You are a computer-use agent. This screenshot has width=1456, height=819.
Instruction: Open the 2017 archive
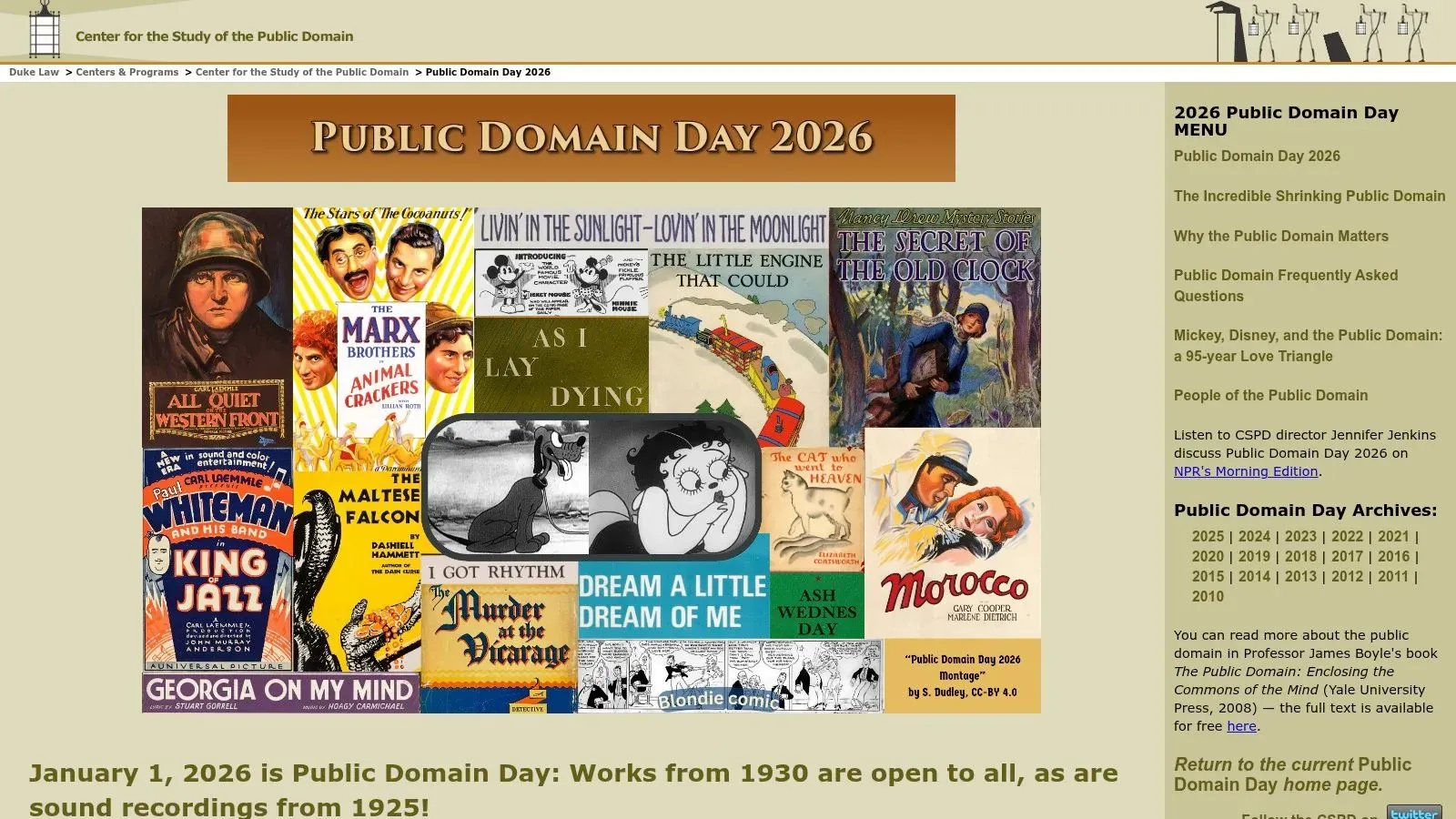[1347, 556]
